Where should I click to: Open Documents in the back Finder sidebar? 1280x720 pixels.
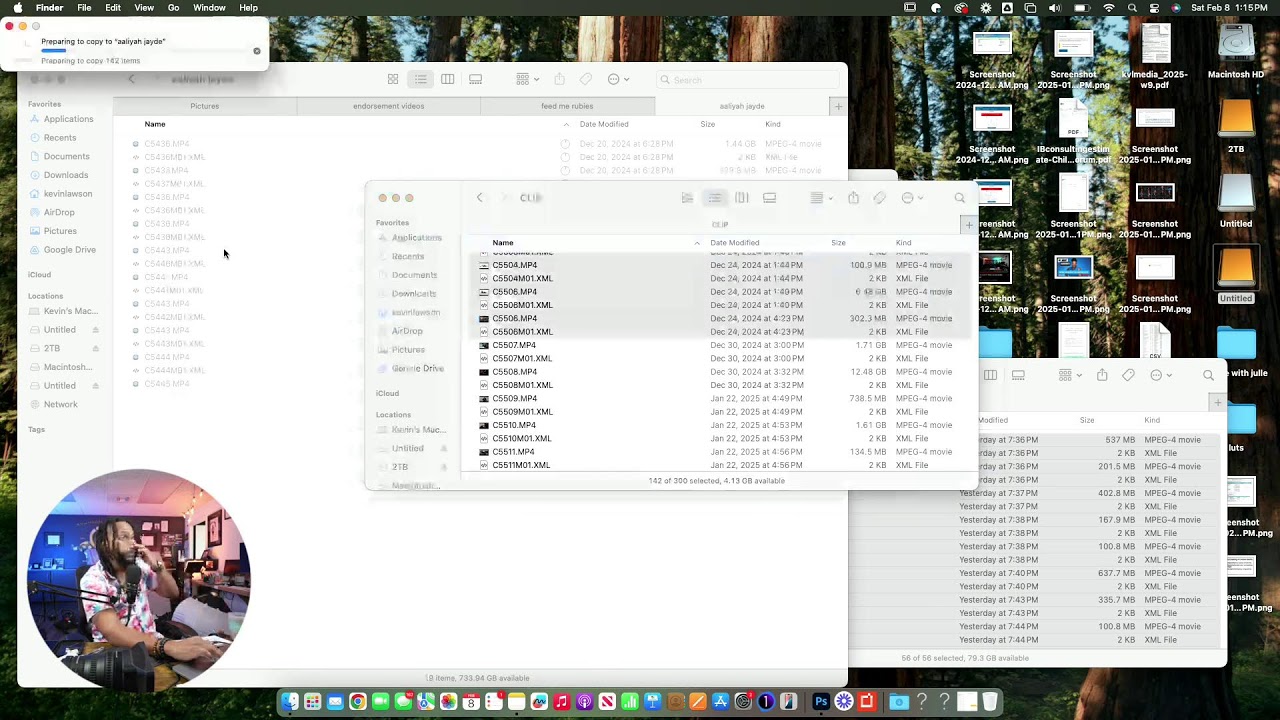point(66,156)
